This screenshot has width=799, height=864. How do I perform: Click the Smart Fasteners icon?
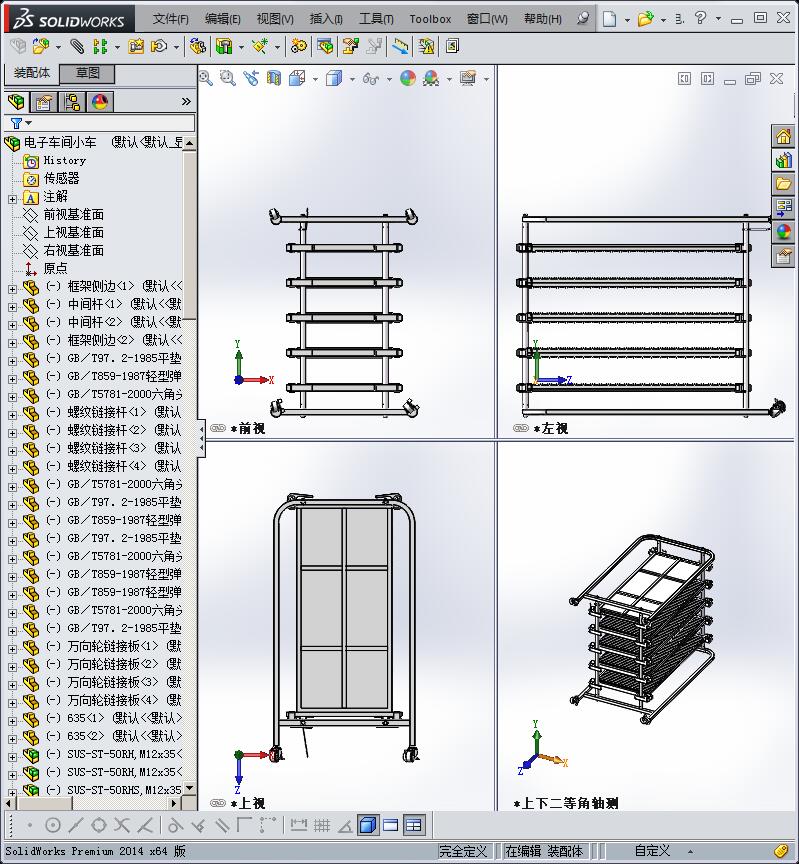coord(136,46)
